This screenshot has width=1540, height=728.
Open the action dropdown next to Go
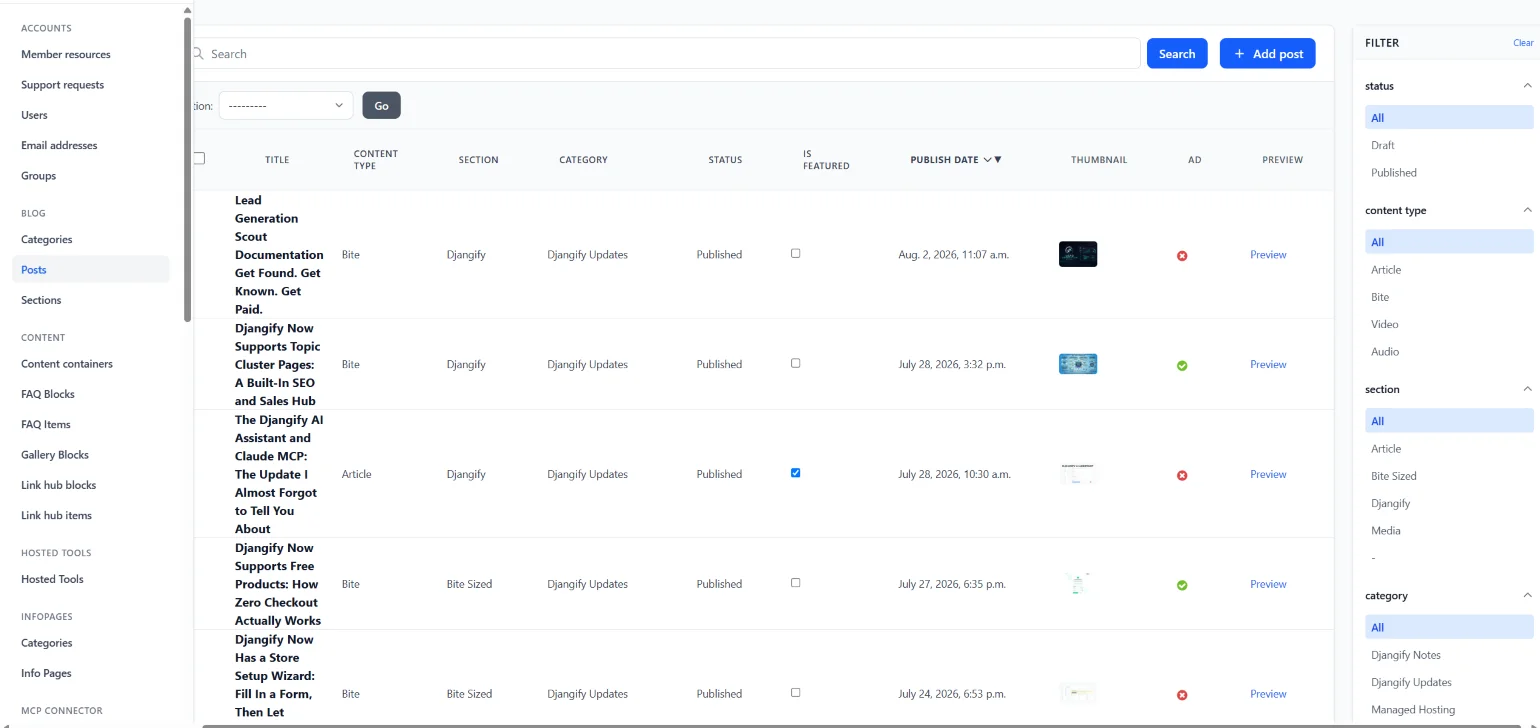tap(286, 105)
